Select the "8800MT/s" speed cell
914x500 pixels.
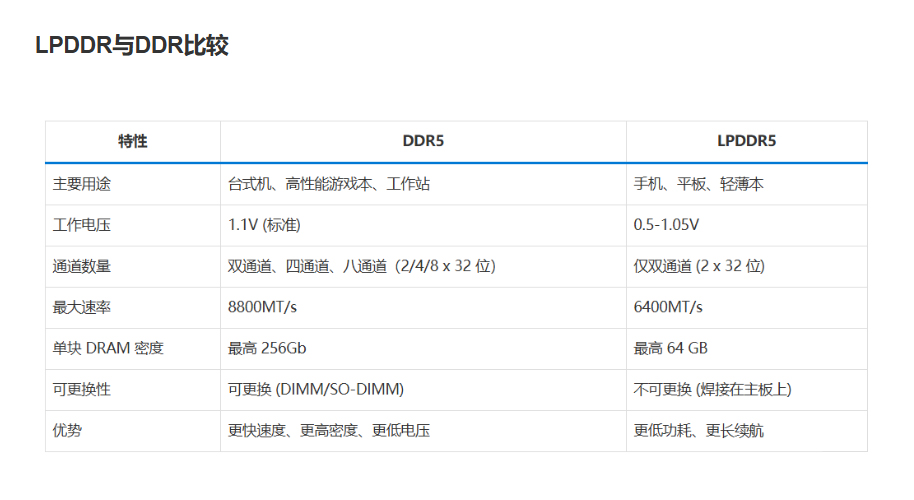[x=263, y=307]
